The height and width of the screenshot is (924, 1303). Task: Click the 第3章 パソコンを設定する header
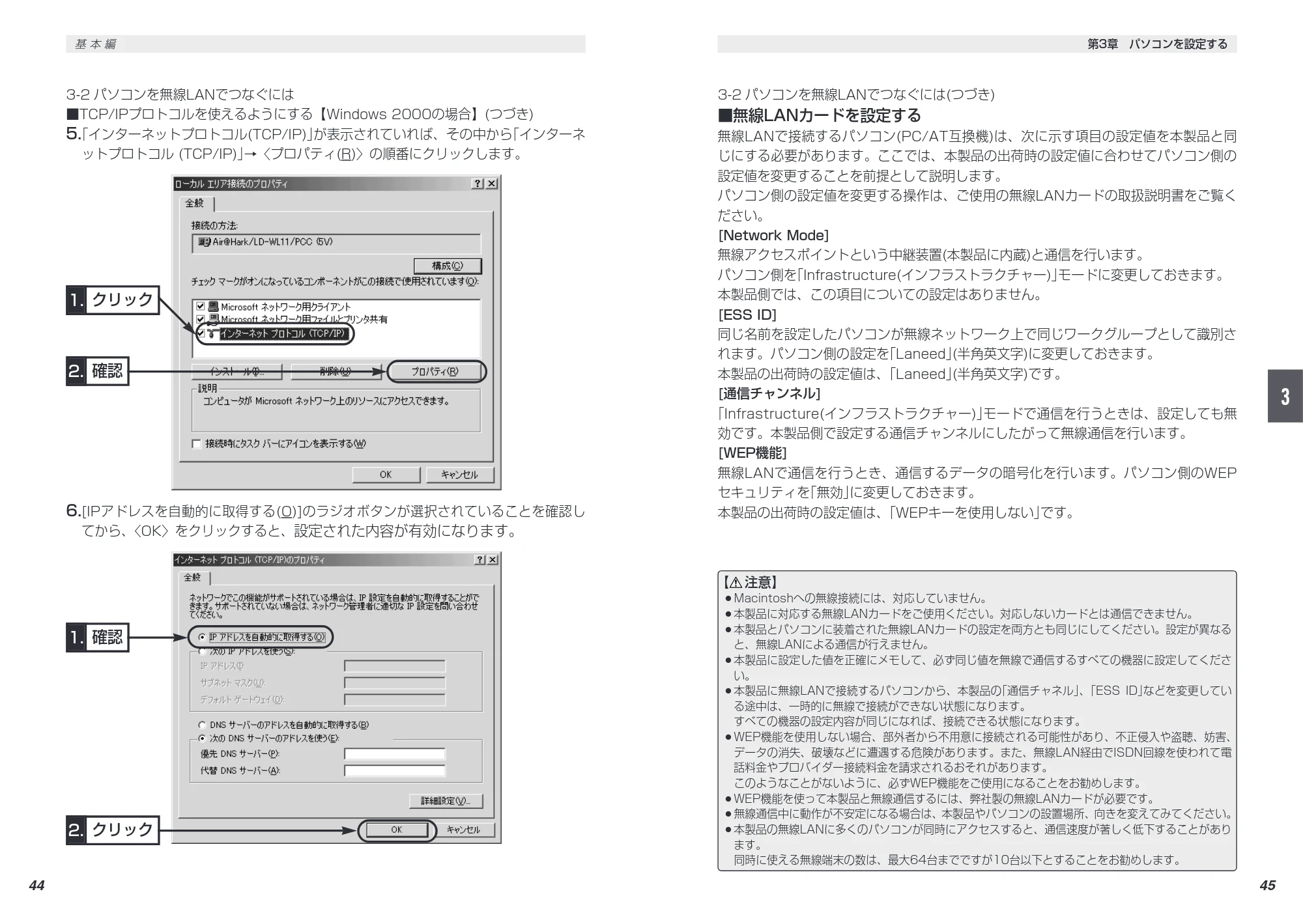click(x=1157, y=44)
